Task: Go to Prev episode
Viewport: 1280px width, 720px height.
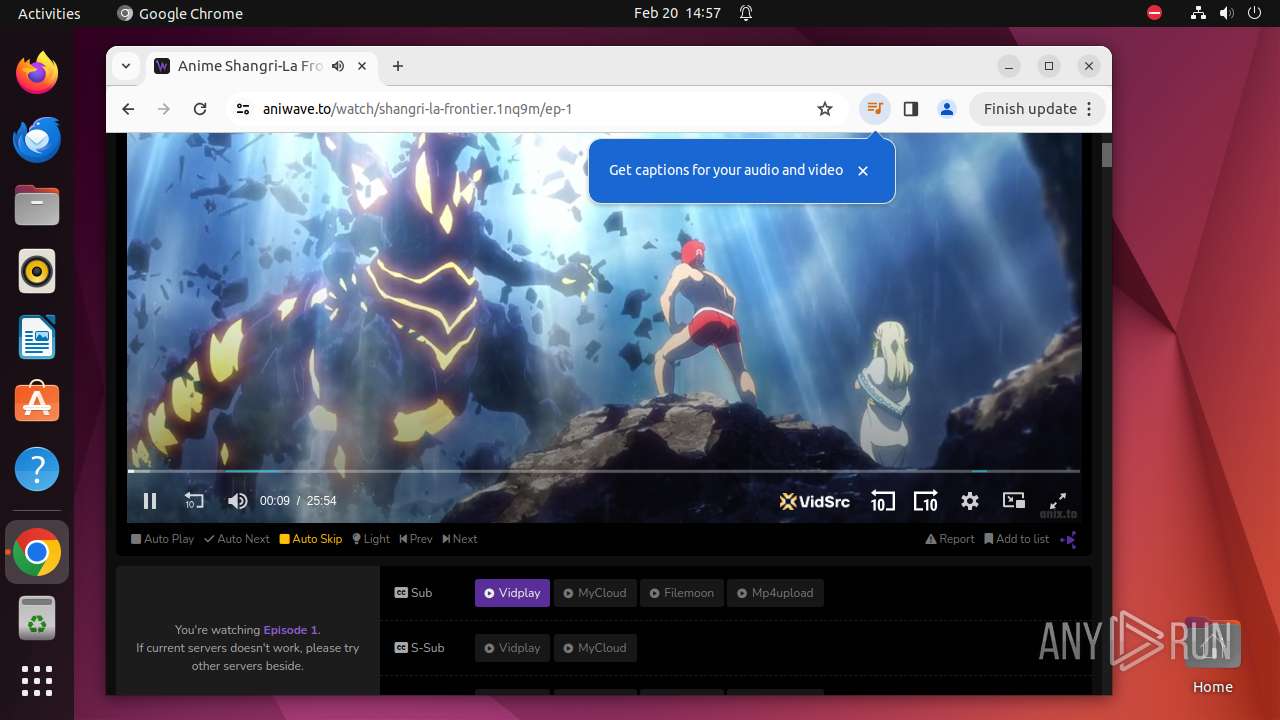Action: [416, 539]
